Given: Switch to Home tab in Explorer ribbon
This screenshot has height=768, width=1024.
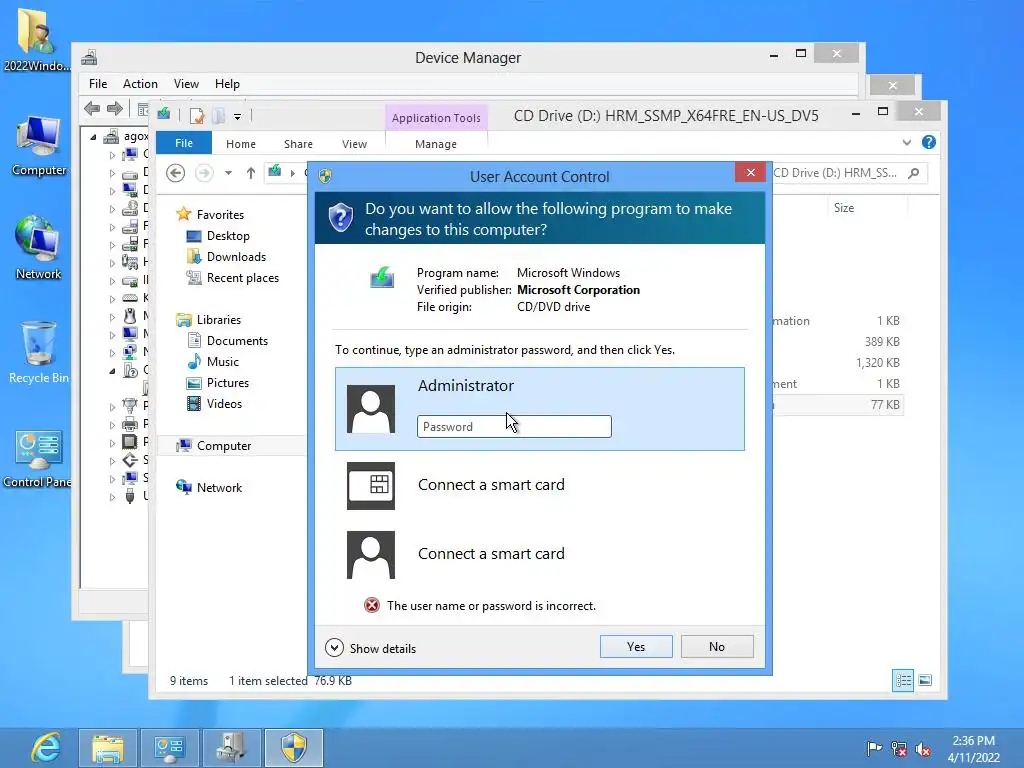Looking at the screenshot, I should pyautogui.click(x=241, y=144).
